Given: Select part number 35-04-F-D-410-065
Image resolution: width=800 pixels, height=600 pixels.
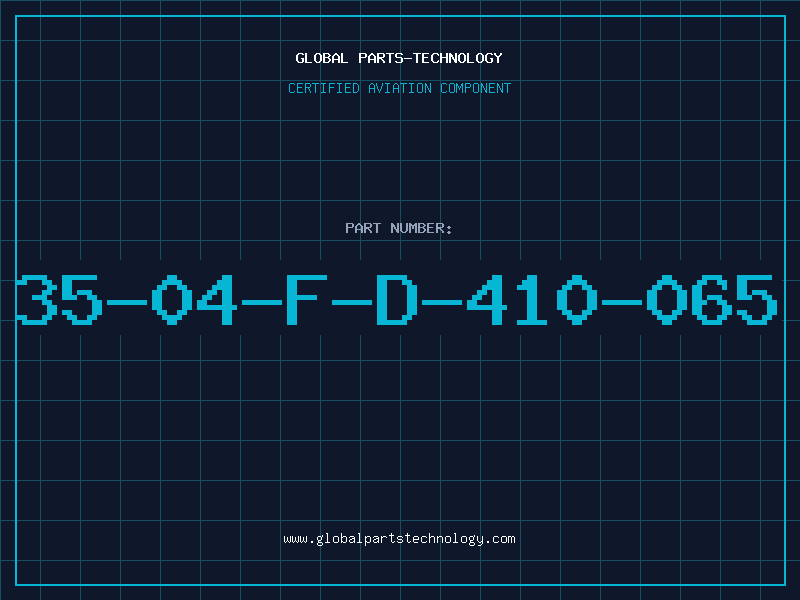Looking at the screenshot, I should [x=396, y=299].
